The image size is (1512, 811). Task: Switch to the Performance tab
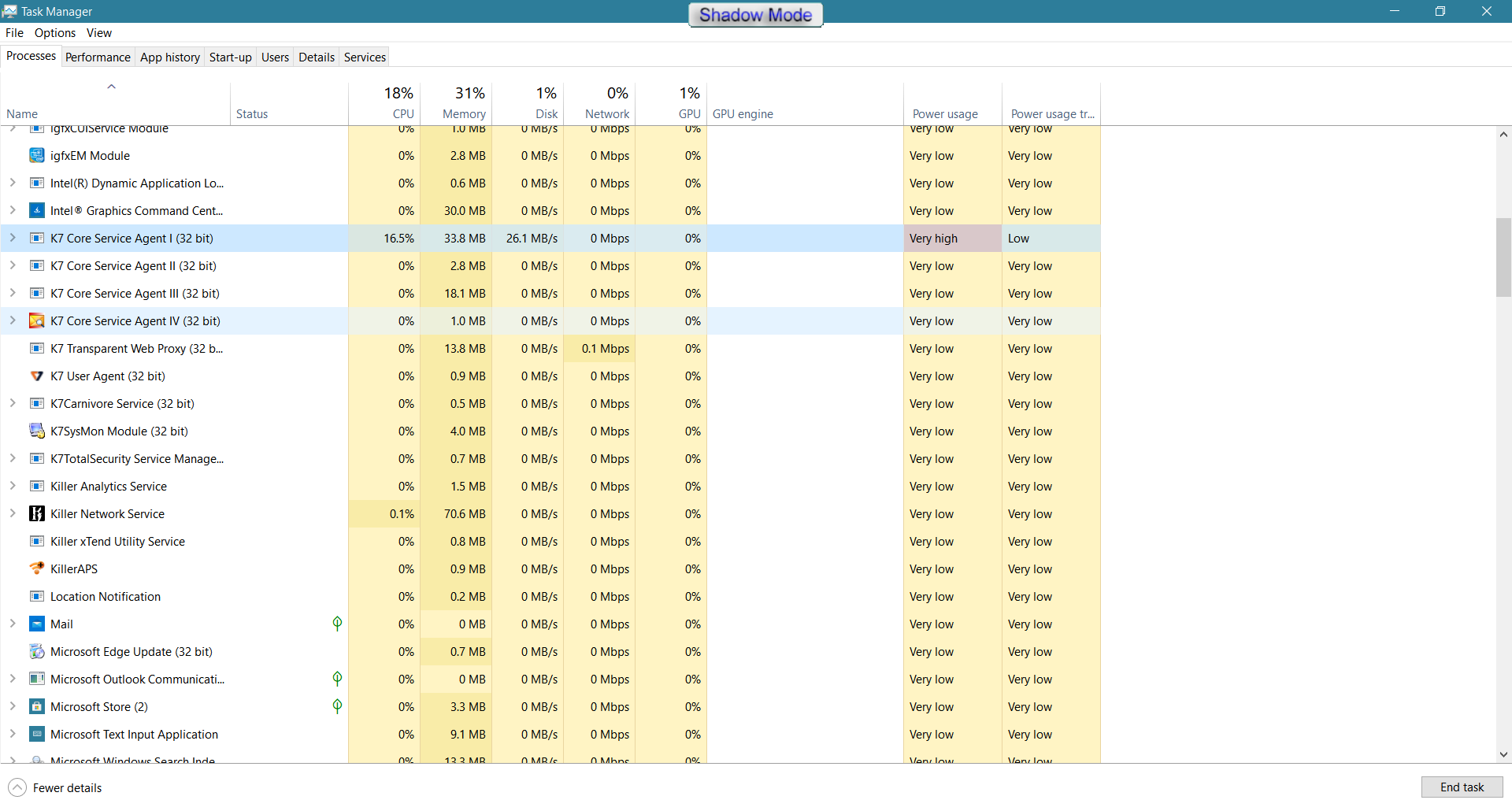point(98,57)
